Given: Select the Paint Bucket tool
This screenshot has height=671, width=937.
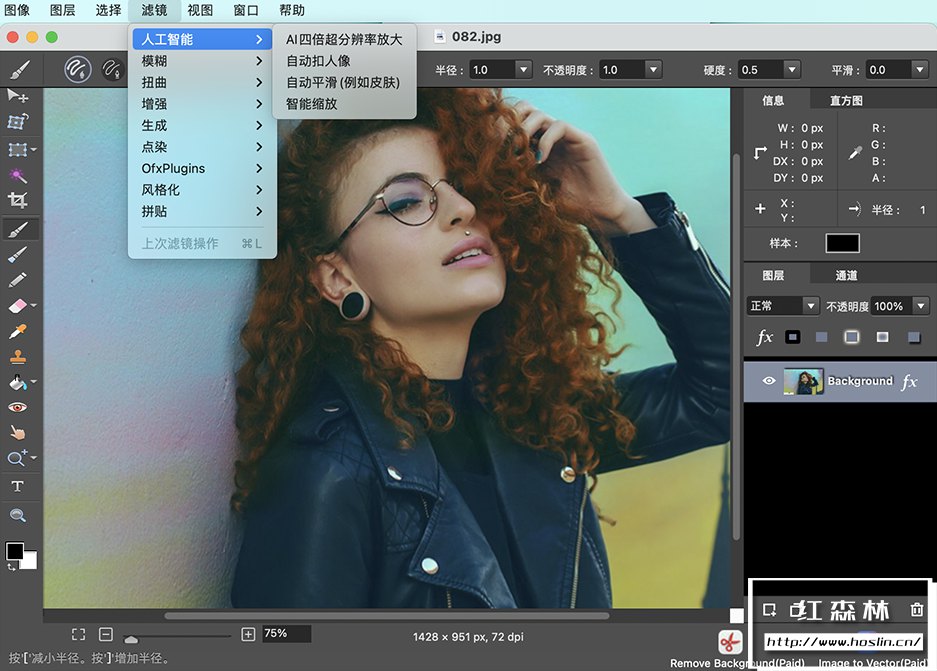Looking at the screenshot, I should 18,382.
